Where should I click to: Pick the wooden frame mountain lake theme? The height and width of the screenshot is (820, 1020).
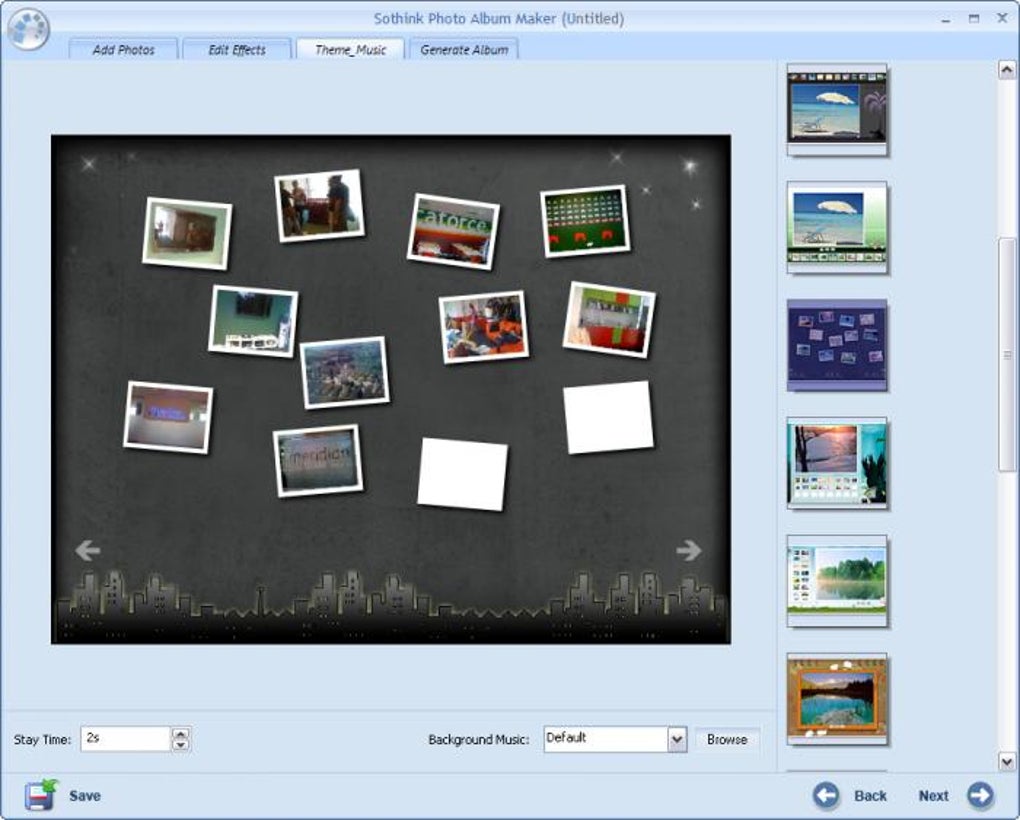[x=837, y=699]
